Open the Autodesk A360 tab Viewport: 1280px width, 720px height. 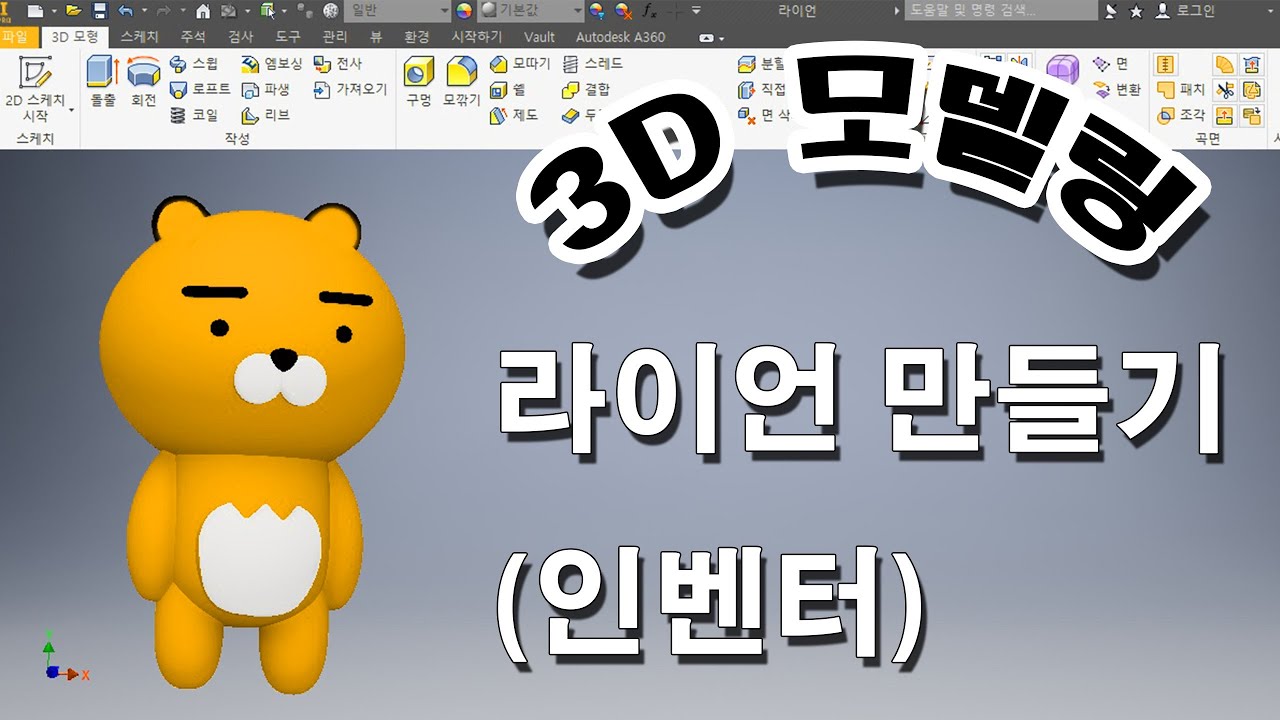[620, 37]
